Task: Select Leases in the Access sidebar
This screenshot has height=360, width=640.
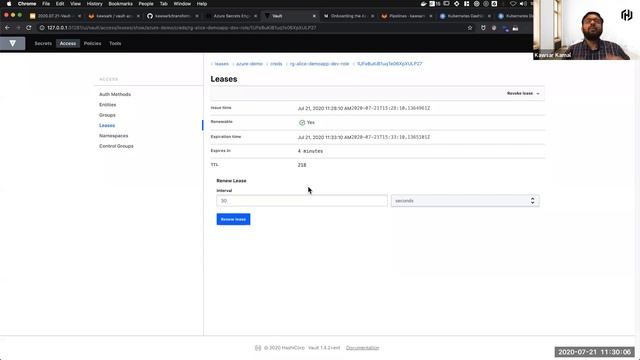Action: pyautogui.click(x=107, y=125)
